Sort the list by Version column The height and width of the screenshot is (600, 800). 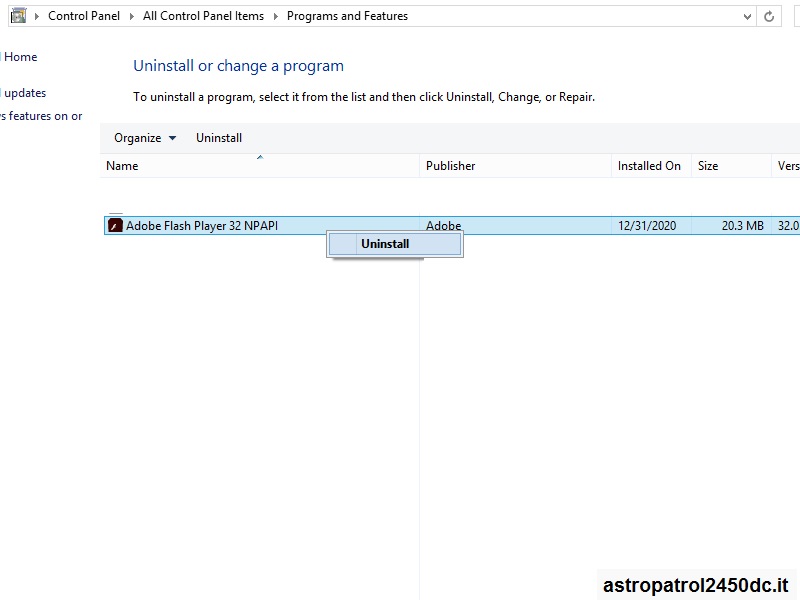[x=786, y=166]
